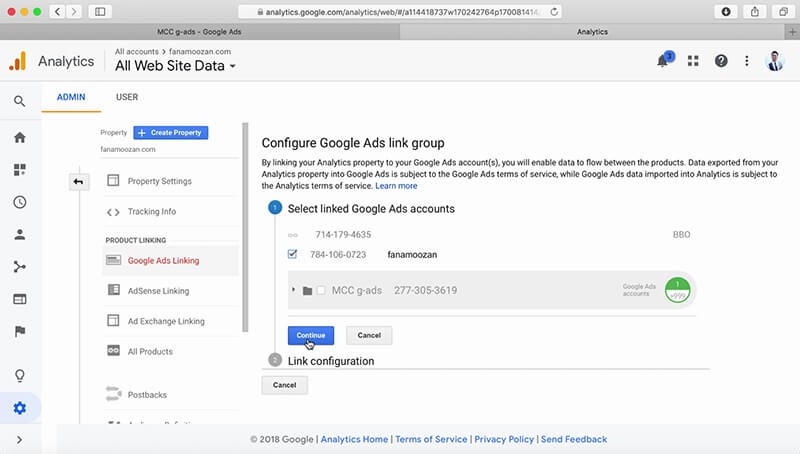800x454 pixels.
Task: Open the Privacy Policy footer link
Action: click(504, 439)
